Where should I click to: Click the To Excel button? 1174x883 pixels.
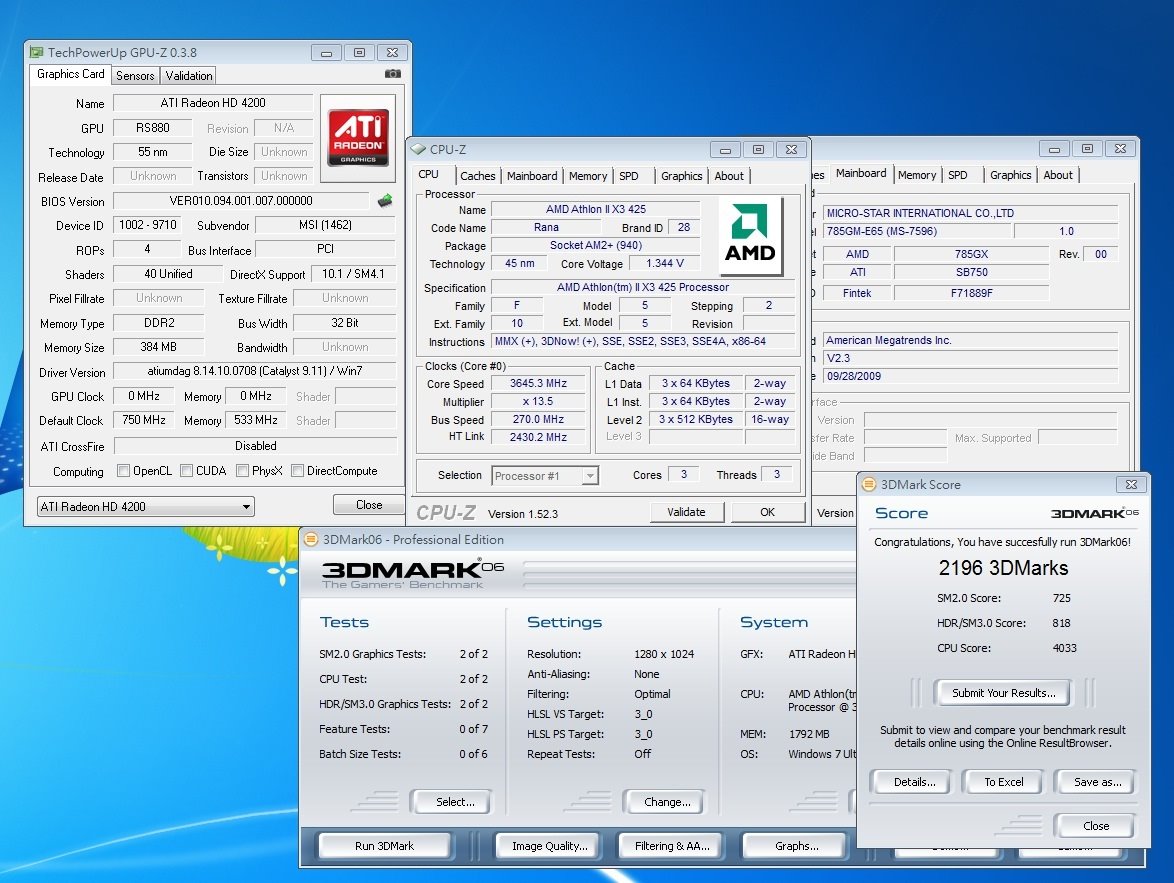click(1003, 782)
